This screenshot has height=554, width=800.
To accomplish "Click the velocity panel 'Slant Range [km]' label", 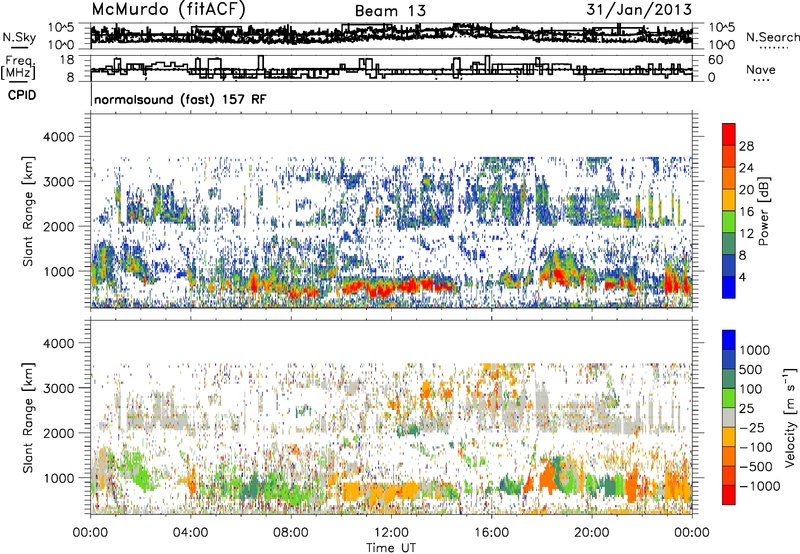I will pyautogui.click(x=28, y=417).
